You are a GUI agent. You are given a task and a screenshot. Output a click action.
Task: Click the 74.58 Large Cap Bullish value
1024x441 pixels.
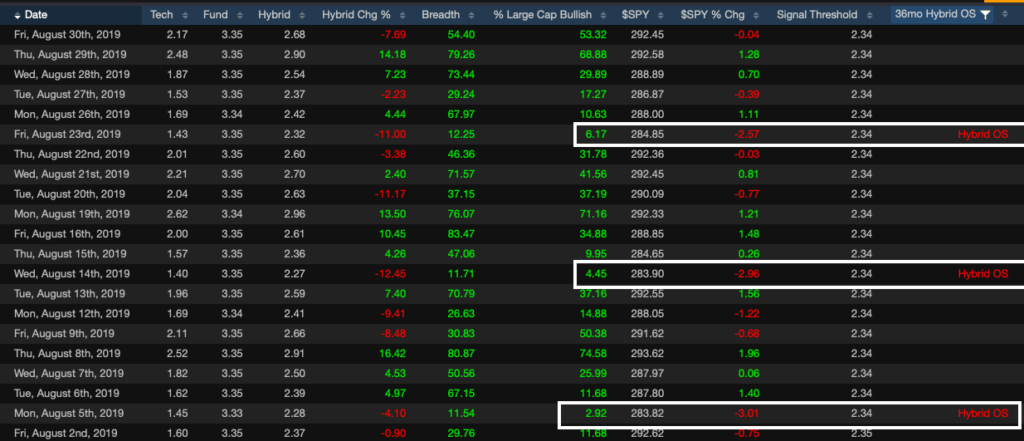tap(595, 353)
